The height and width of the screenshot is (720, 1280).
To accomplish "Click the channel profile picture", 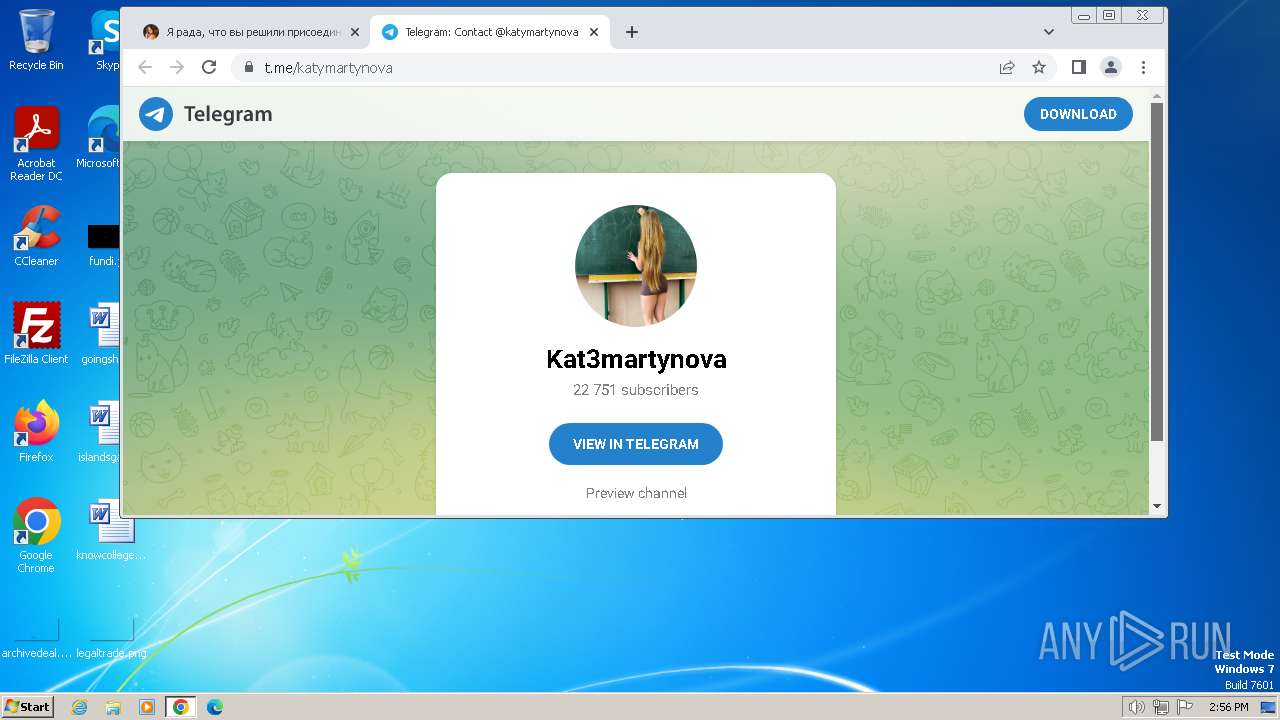I will 636,266.
